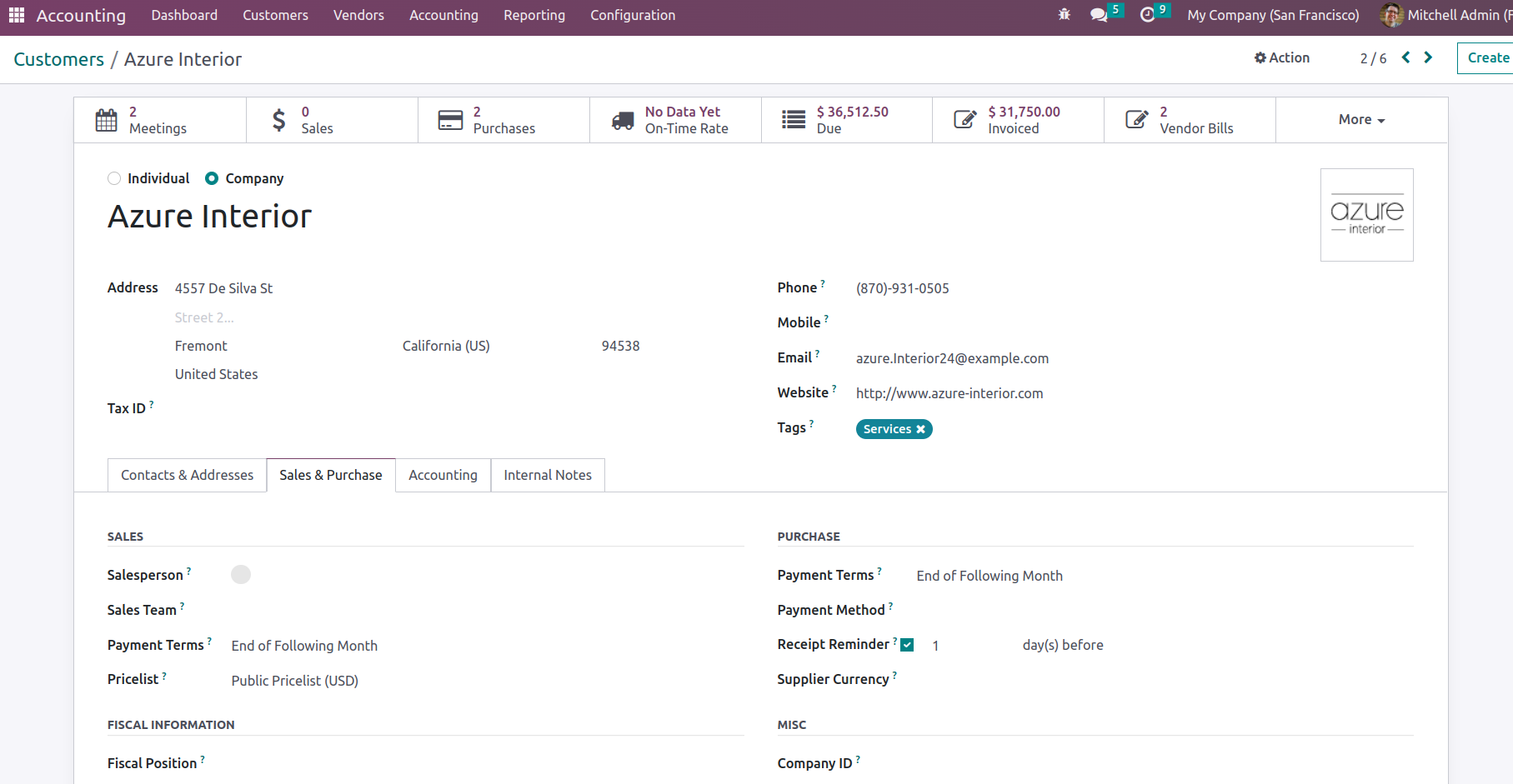Screen dimensions: 1513x784
Task: Switch to Sales & Purchase tab
Action: pos(331,475)
